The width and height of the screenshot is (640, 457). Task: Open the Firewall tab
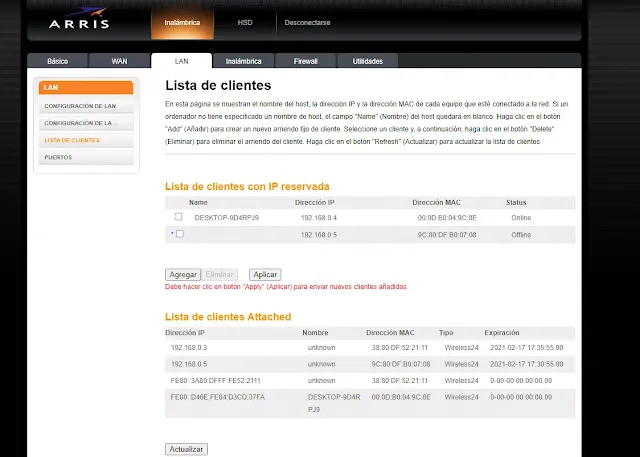[x=306, y=61]
